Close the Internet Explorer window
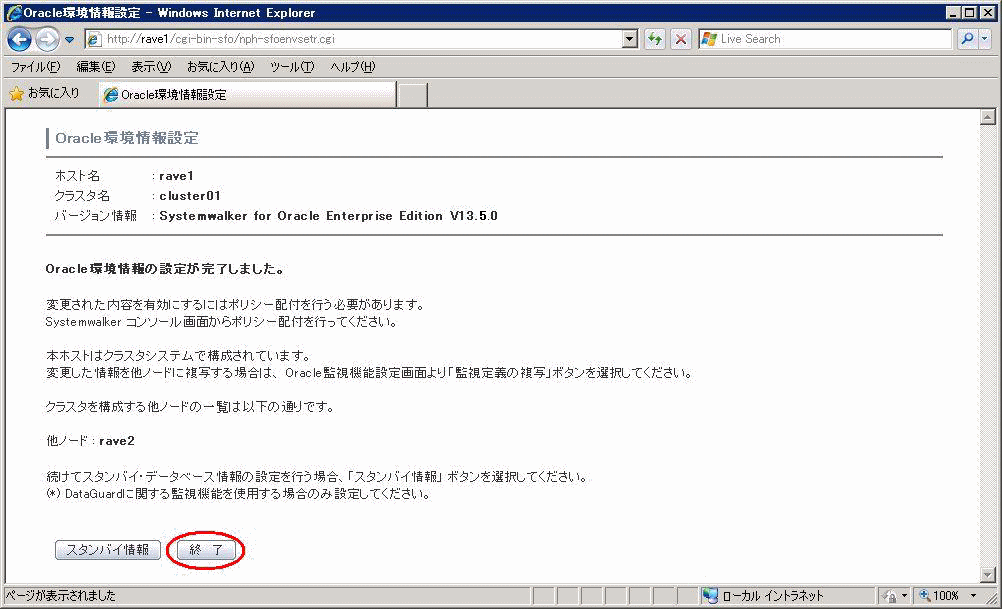This screenshot has width=1003, height=609. 986,12
